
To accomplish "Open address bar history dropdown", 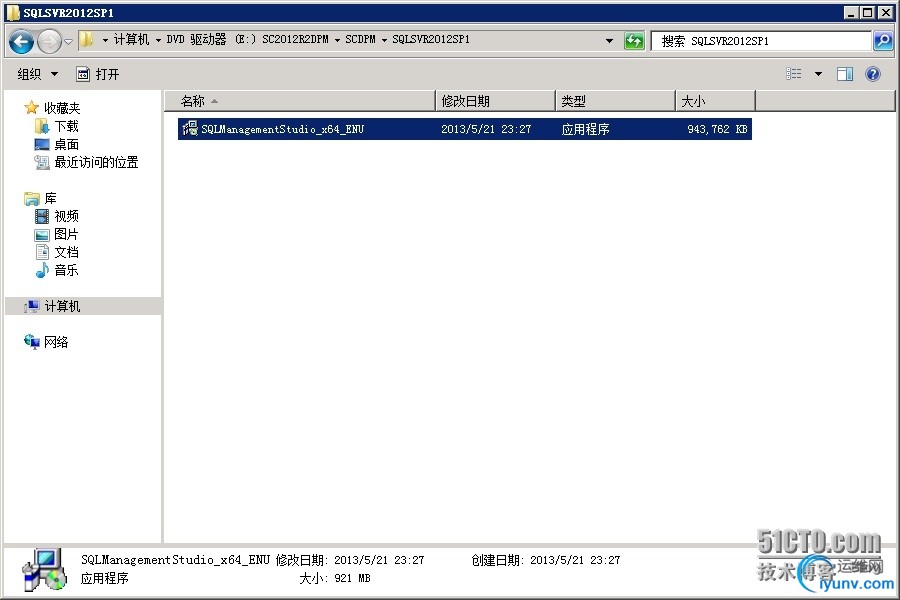I will tap(609, 41).
